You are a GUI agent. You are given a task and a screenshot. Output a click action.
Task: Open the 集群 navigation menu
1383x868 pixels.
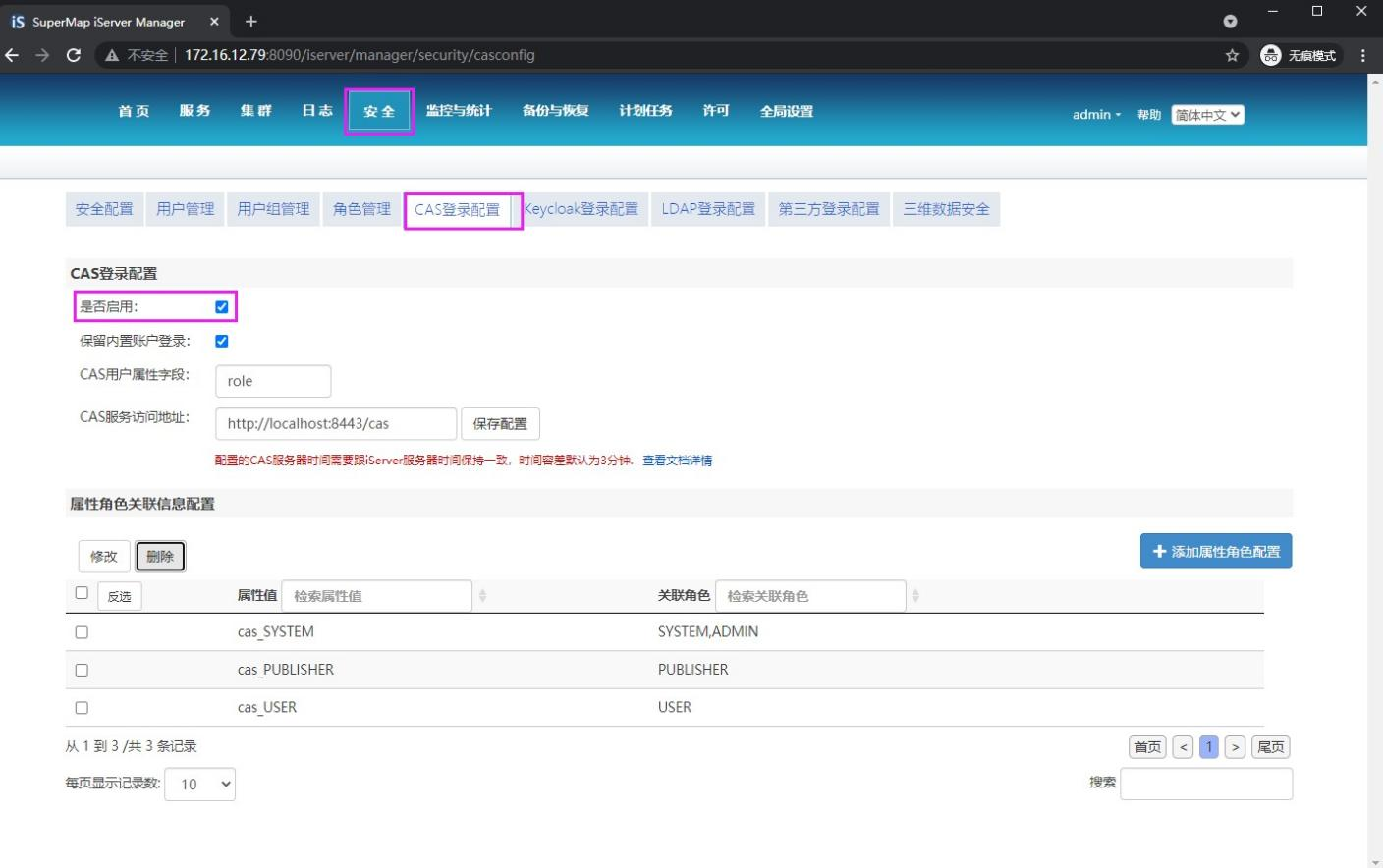(255, 111)
